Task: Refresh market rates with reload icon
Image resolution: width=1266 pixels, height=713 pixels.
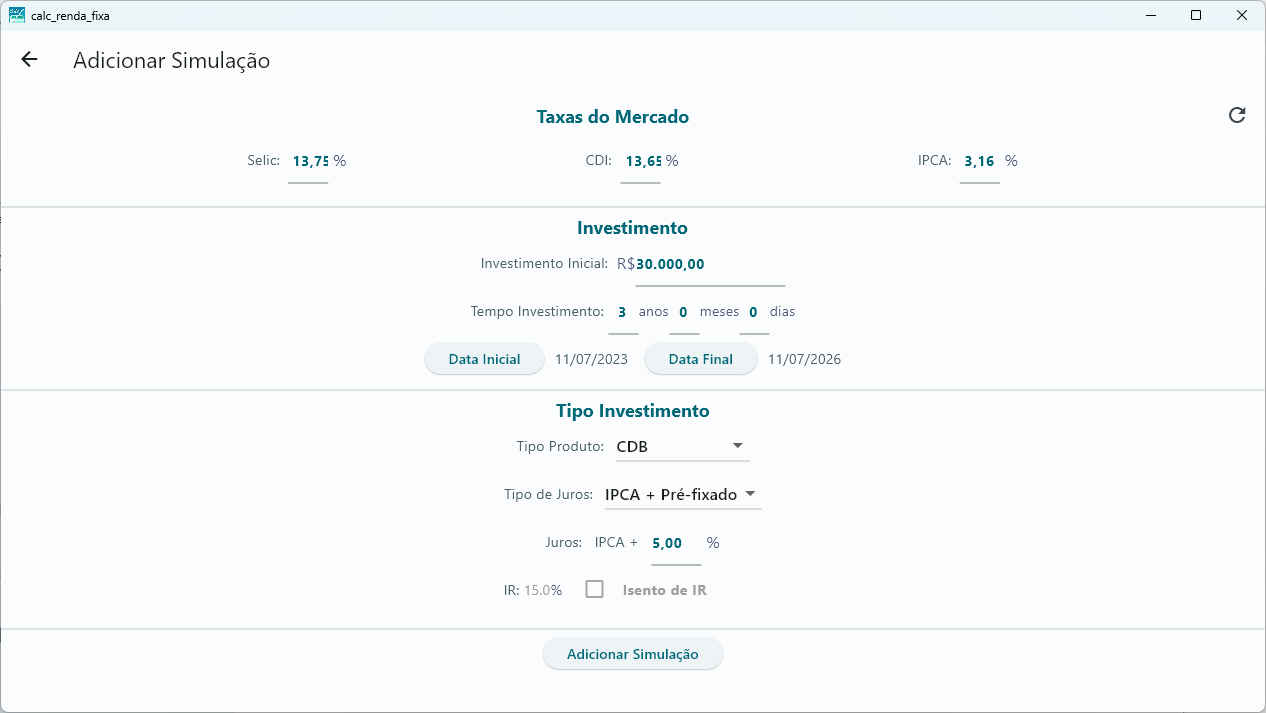Action: pos(1237,115)
